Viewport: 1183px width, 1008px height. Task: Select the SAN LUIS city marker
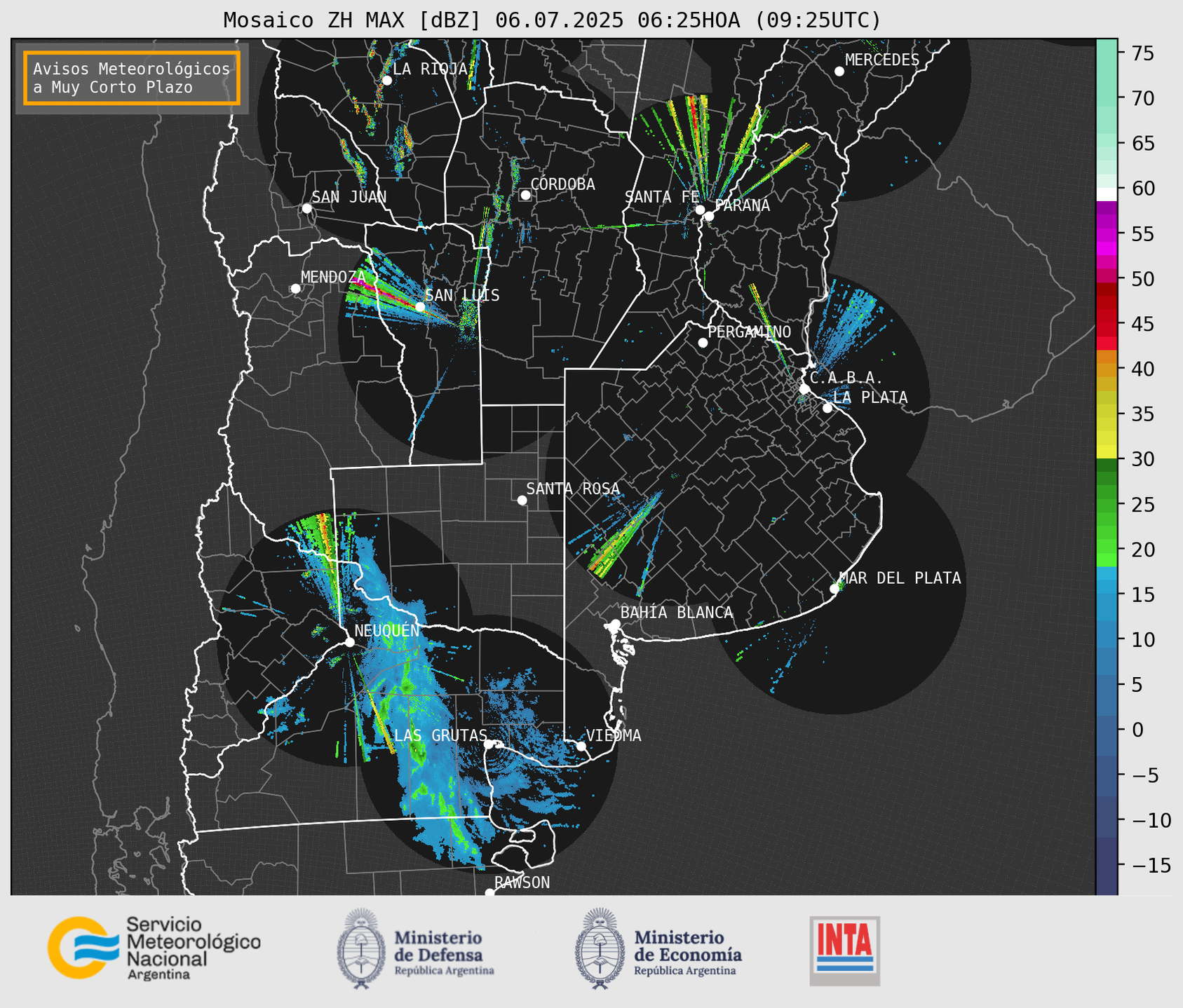pyautogui.click(x=420, y=307)
